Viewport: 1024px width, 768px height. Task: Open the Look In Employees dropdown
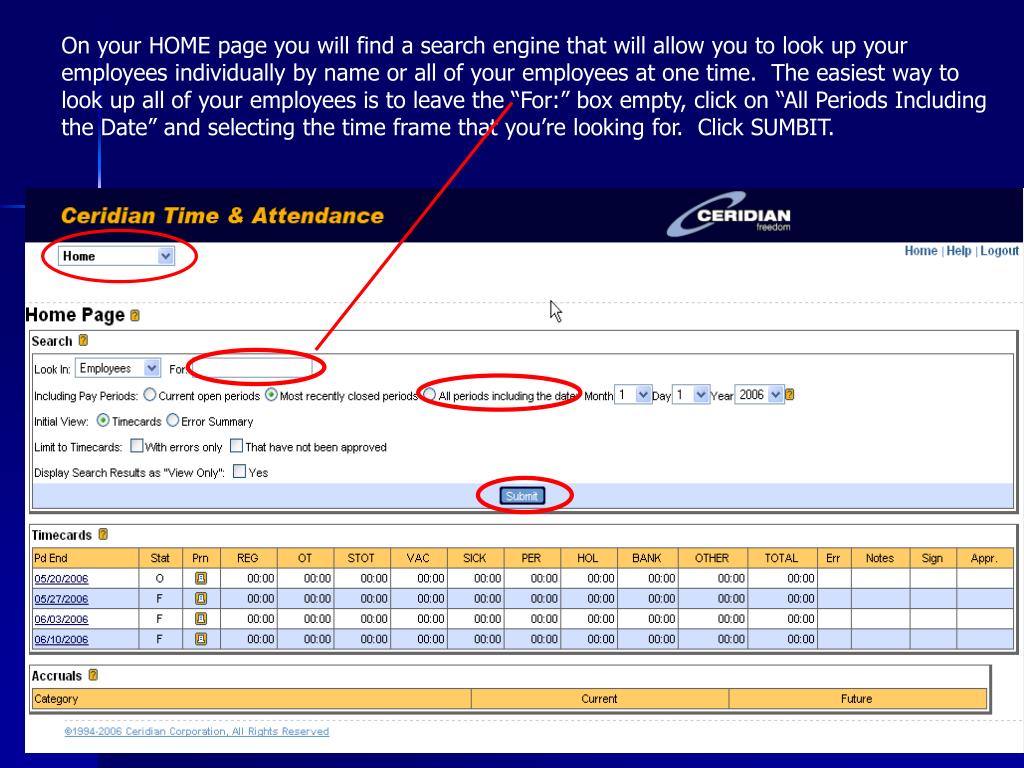point(118,368)
